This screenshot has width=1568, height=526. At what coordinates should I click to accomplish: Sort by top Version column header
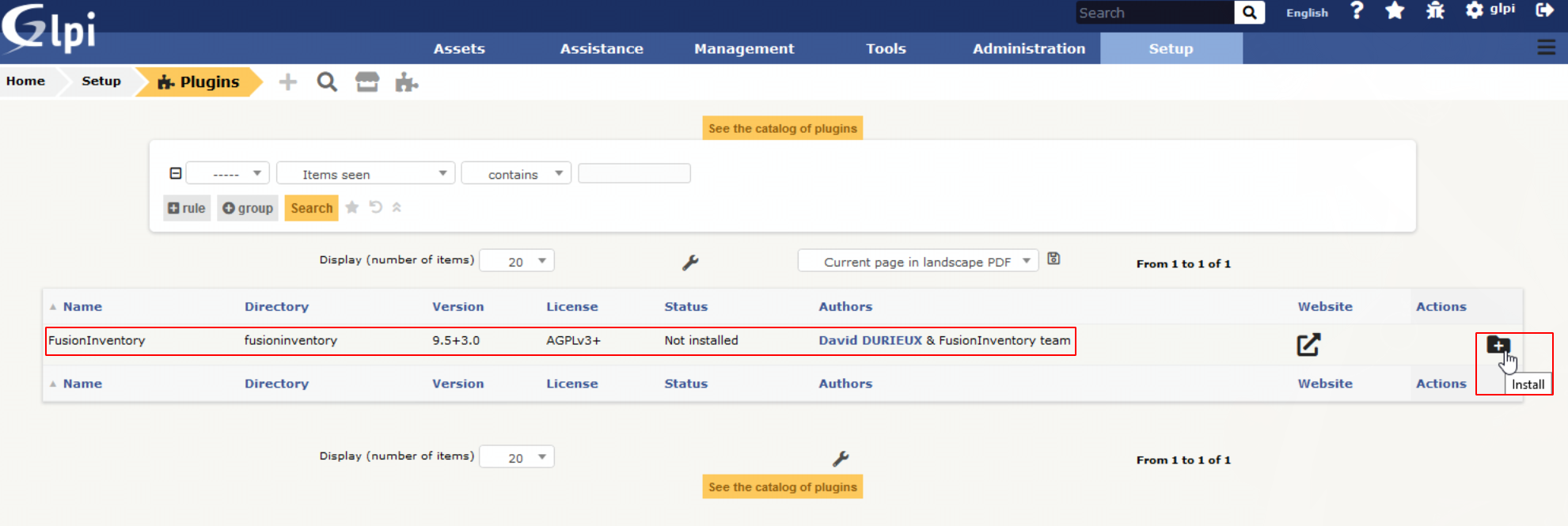(x=457, y=307)
